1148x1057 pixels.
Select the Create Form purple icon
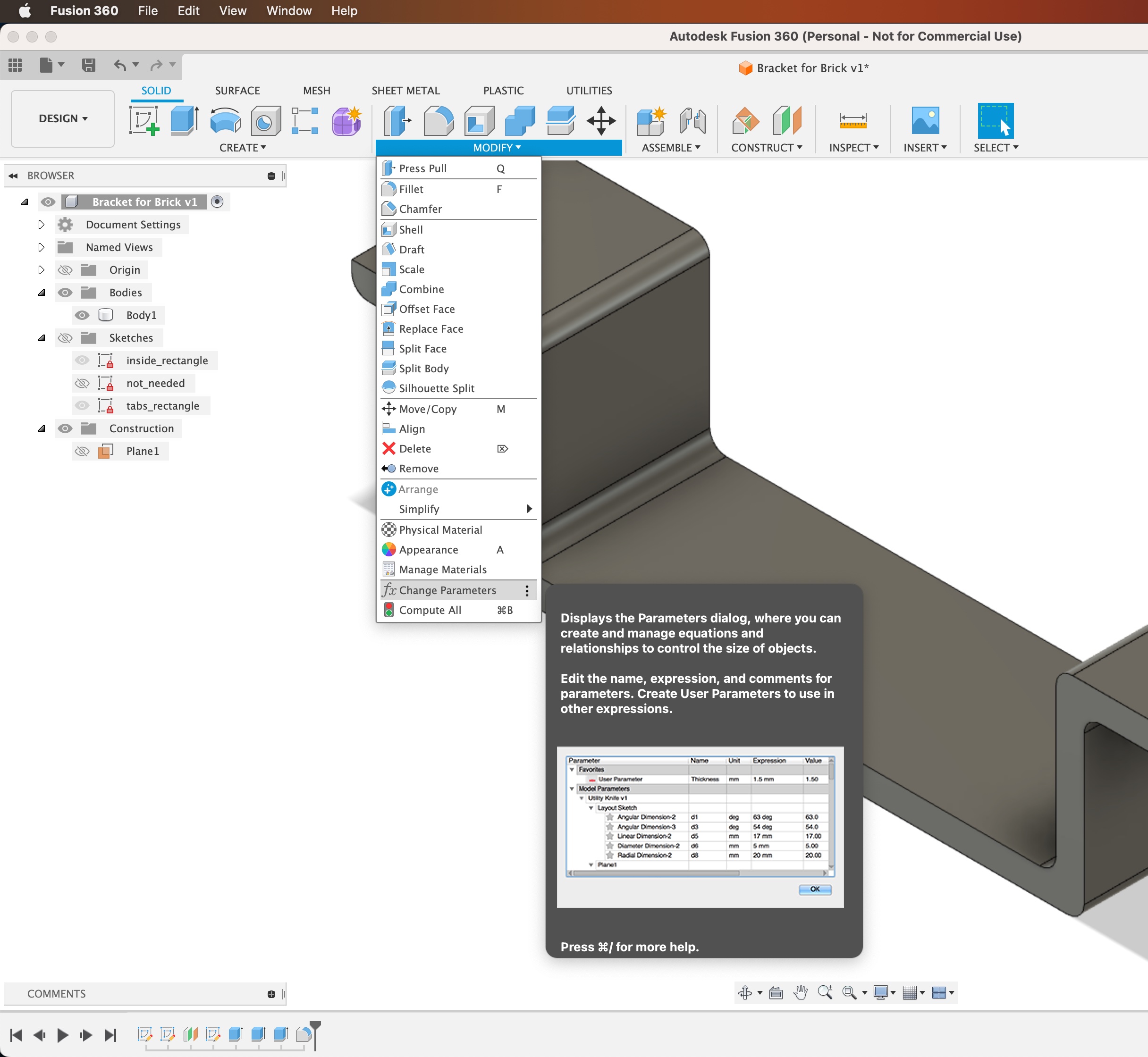point(346,120)
